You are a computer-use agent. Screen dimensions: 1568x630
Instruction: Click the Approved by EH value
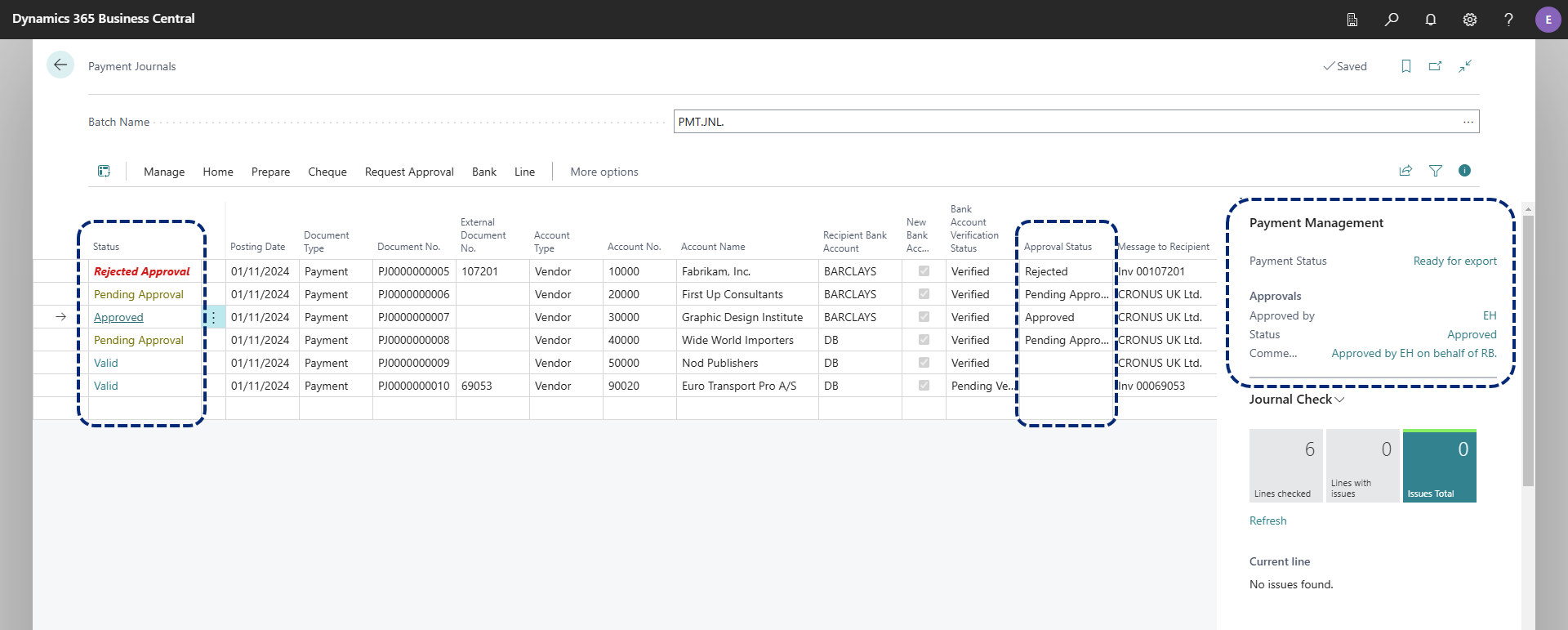pyautogui.click(x=1490, y=315)
